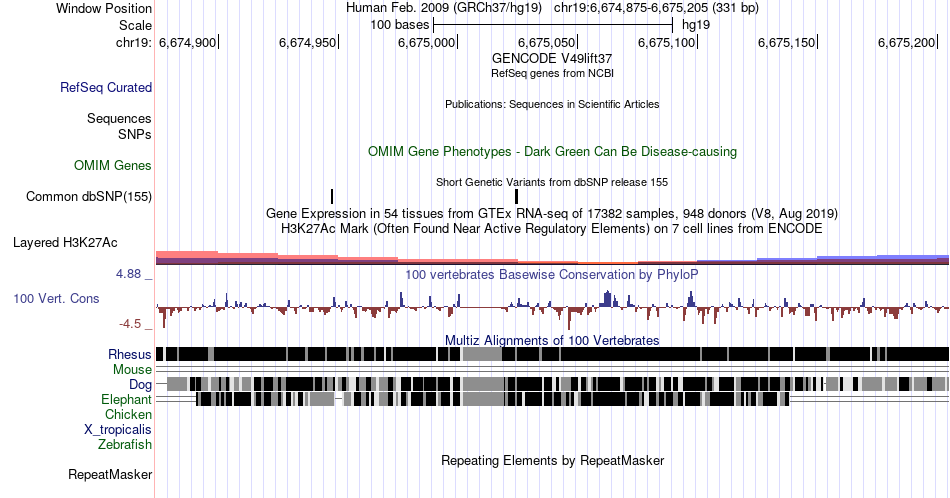Click the 6,674,950 ruler position
The image size is (950, 498).
pos(308,42)
